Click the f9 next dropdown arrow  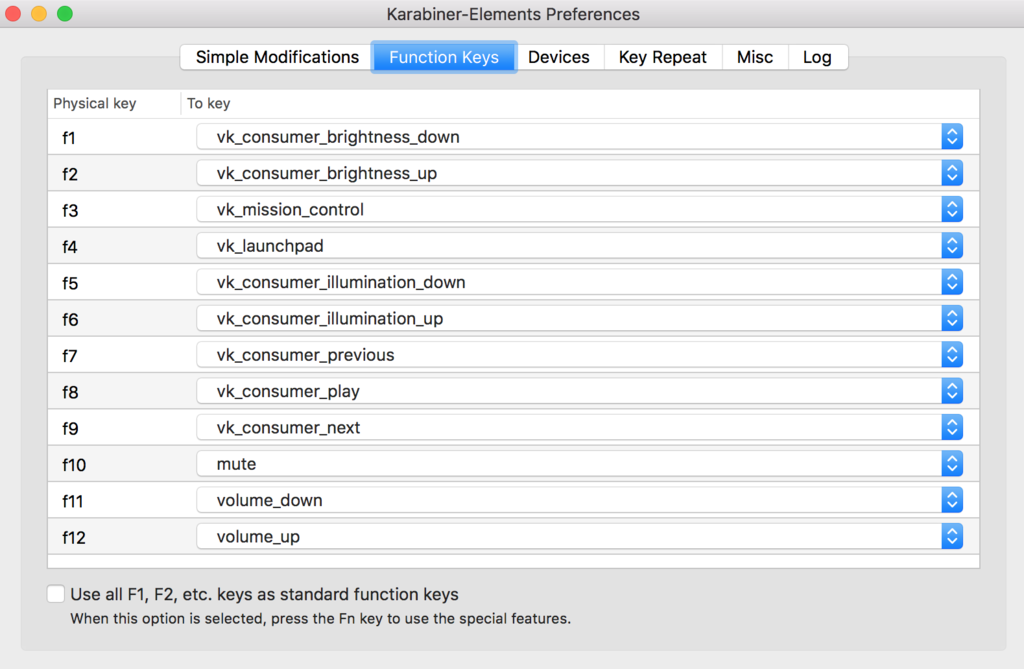(952, 427)
